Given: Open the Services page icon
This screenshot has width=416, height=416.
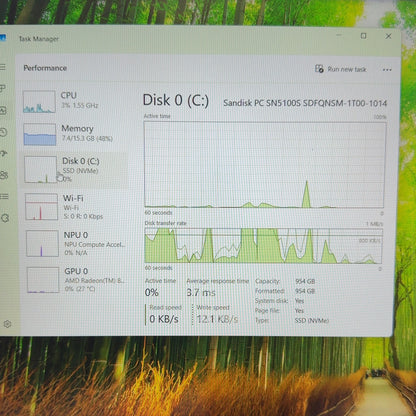Looking at the screenshot, I should coord(5,218).
